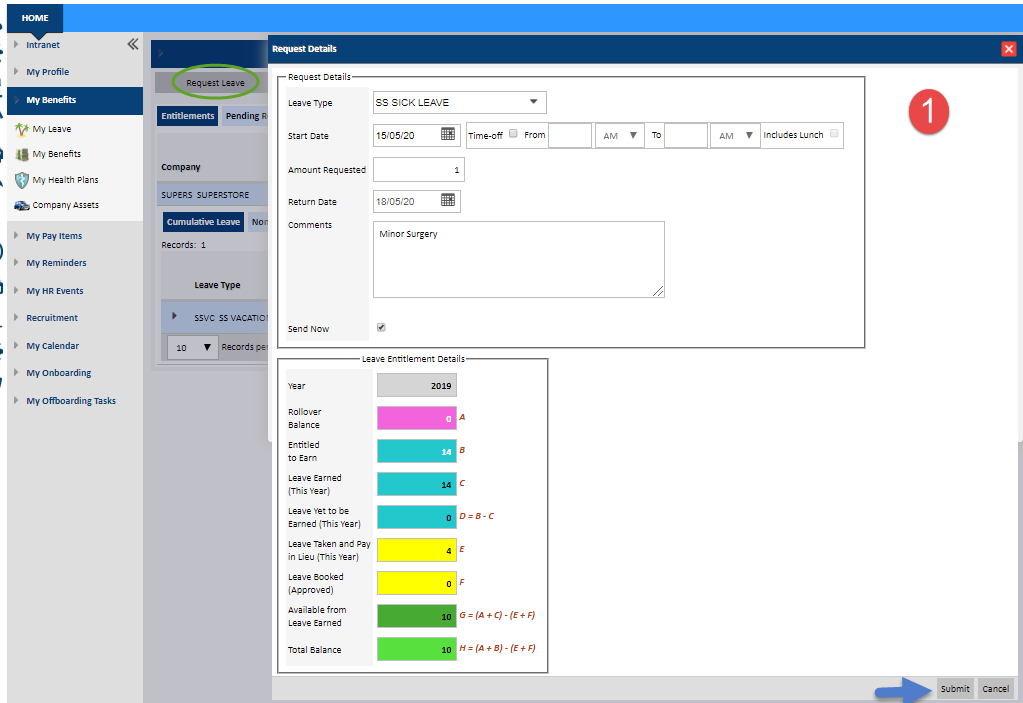Click the Available from Leave Earned box
1023x703 pixels.
417,616
